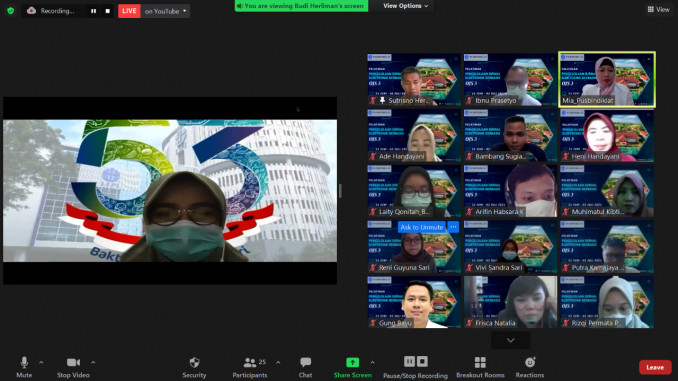The width and height of the screenshot is (678, 381).
Task: Click the shared screen video area
Action: (170, 191)
